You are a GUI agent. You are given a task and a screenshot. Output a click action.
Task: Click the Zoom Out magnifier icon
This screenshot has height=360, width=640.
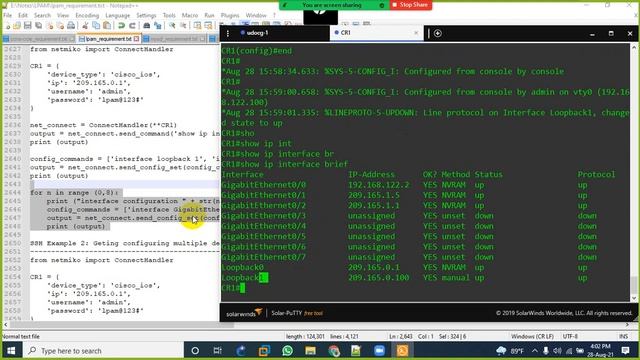pyautogui.click(x=183, y=26)
